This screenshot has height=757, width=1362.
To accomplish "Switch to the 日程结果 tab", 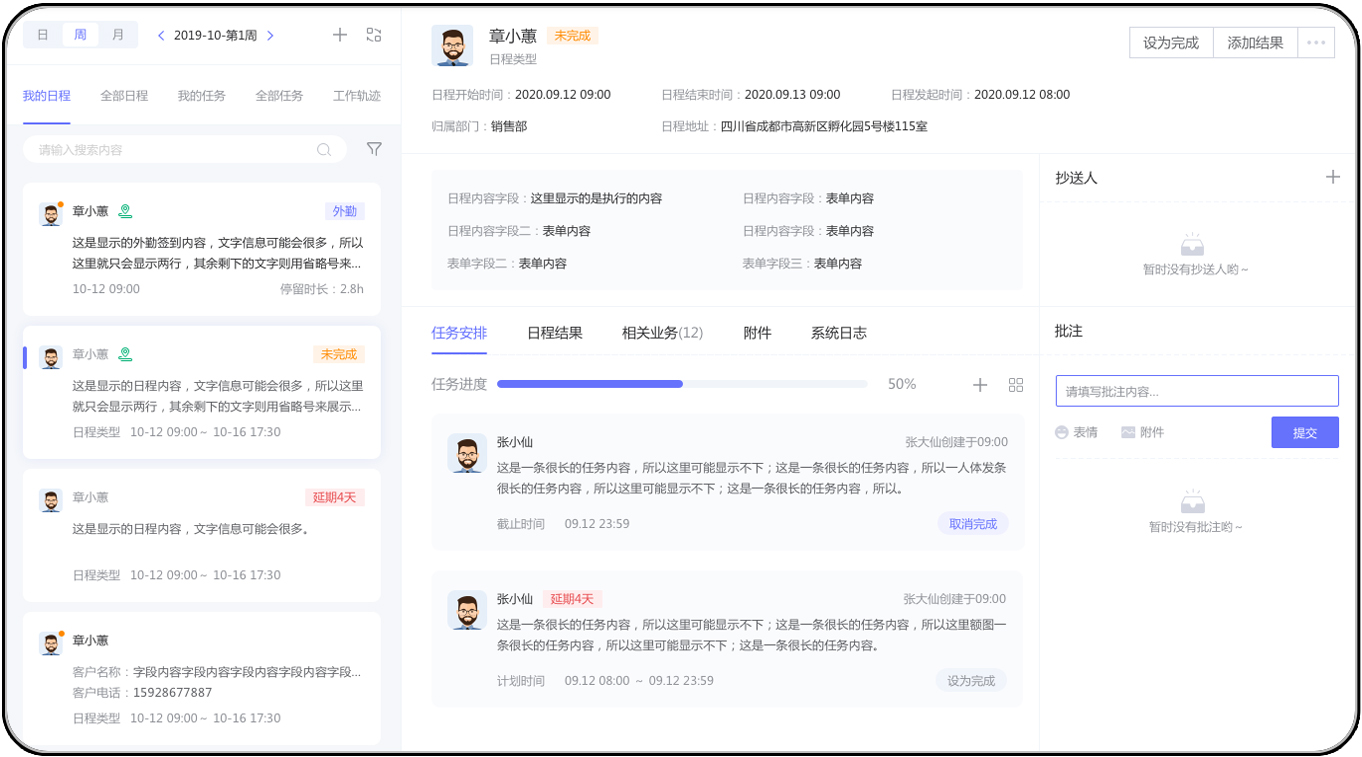I will click(x=555, y=333).
